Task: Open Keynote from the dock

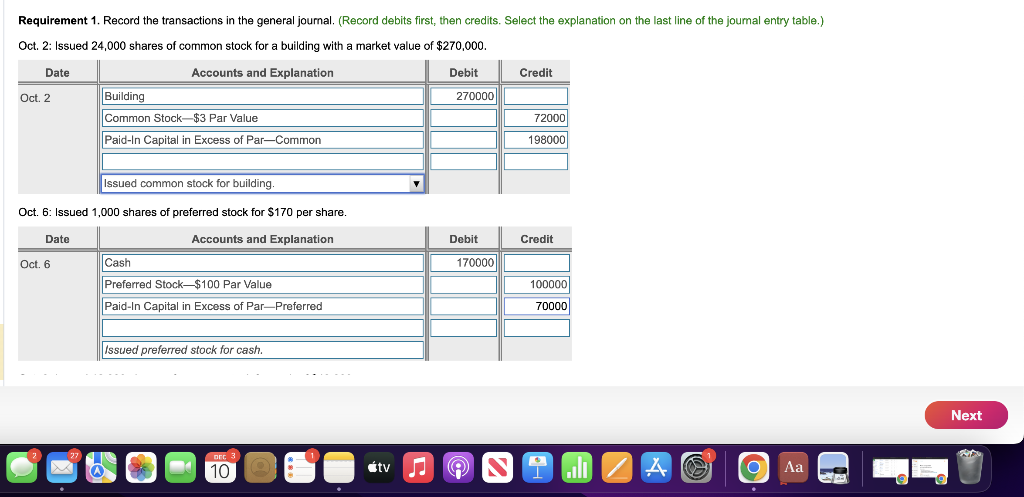Action: pyautogui.click(x=537, y=468)
